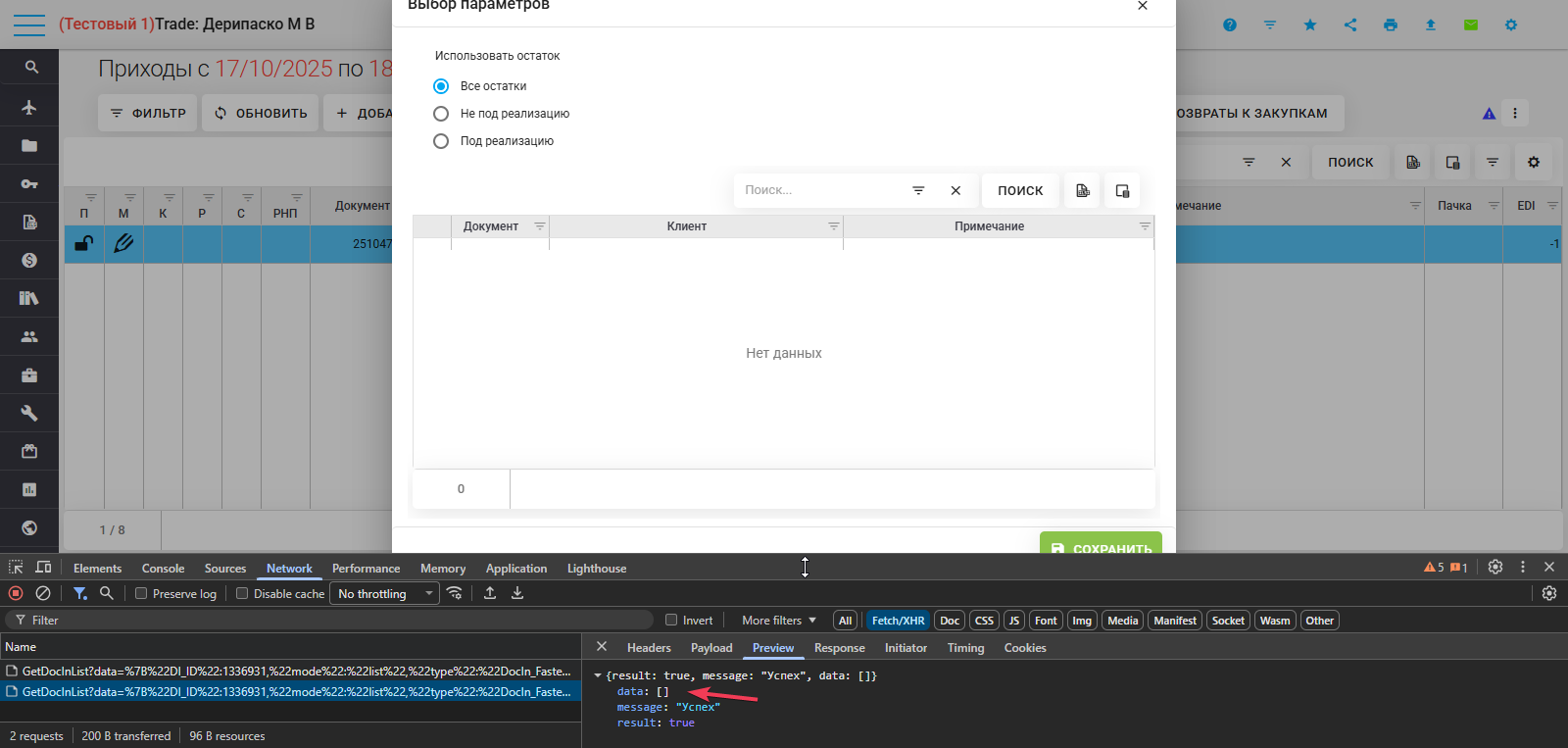Screen dimensions: 1568x748
Task: Open the books library icon in sidebar
Action: pos(29,298)
